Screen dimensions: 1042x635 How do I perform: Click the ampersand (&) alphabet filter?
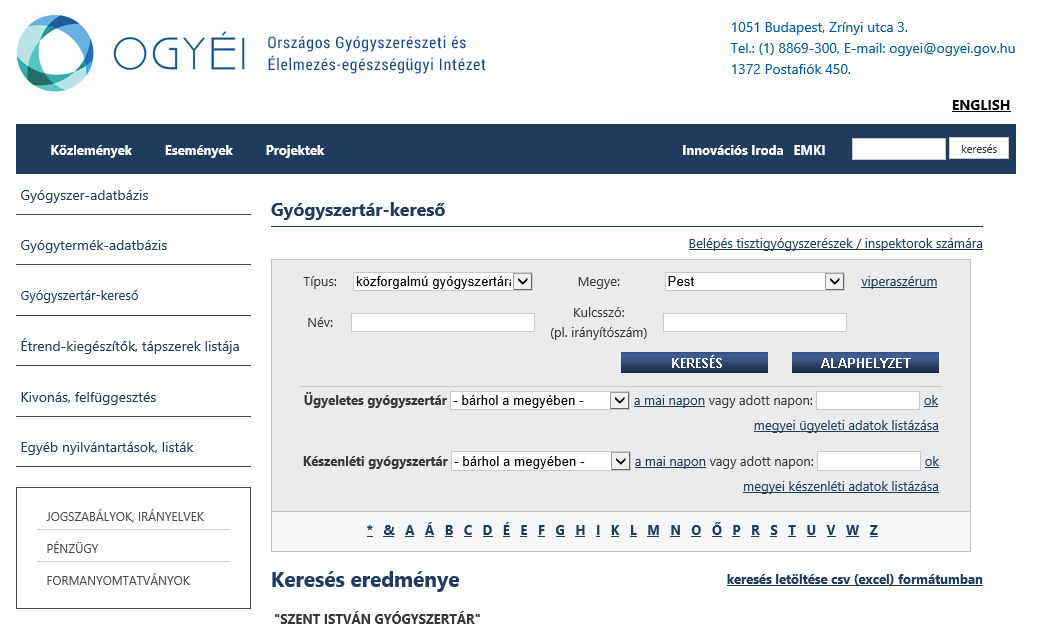pos(389,530)
